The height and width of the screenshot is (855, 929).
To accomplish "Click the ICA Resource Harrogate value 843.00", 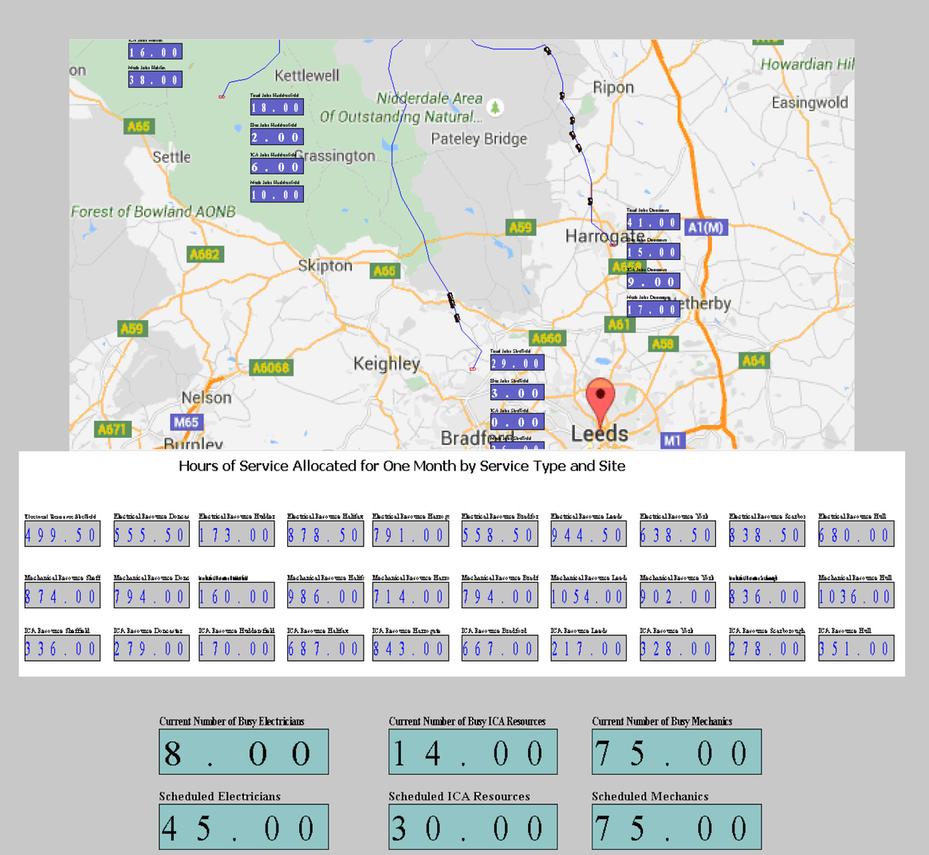I will coord(411,648).
